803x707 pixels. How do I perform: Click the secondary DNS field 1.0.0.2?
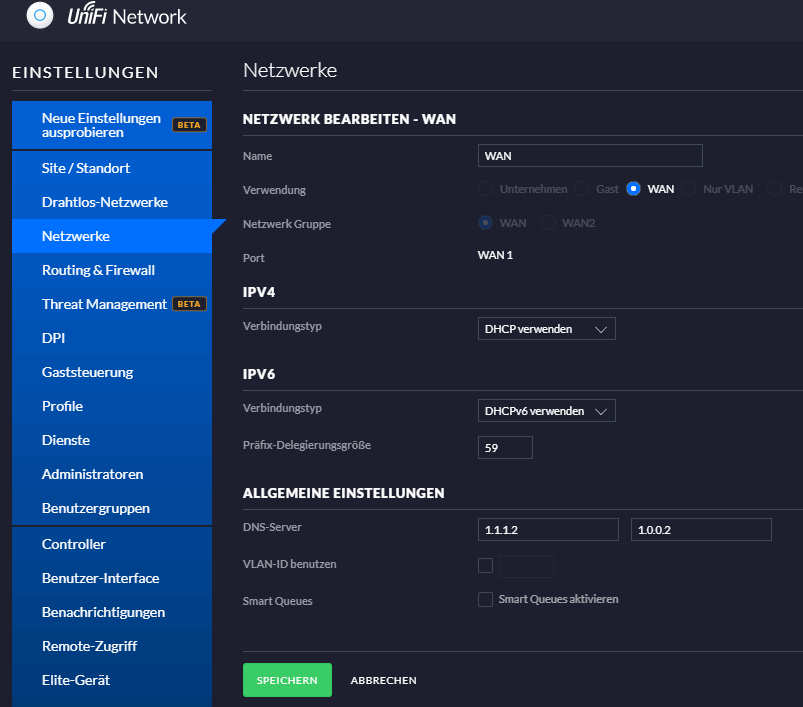click(x=701, y=530)
